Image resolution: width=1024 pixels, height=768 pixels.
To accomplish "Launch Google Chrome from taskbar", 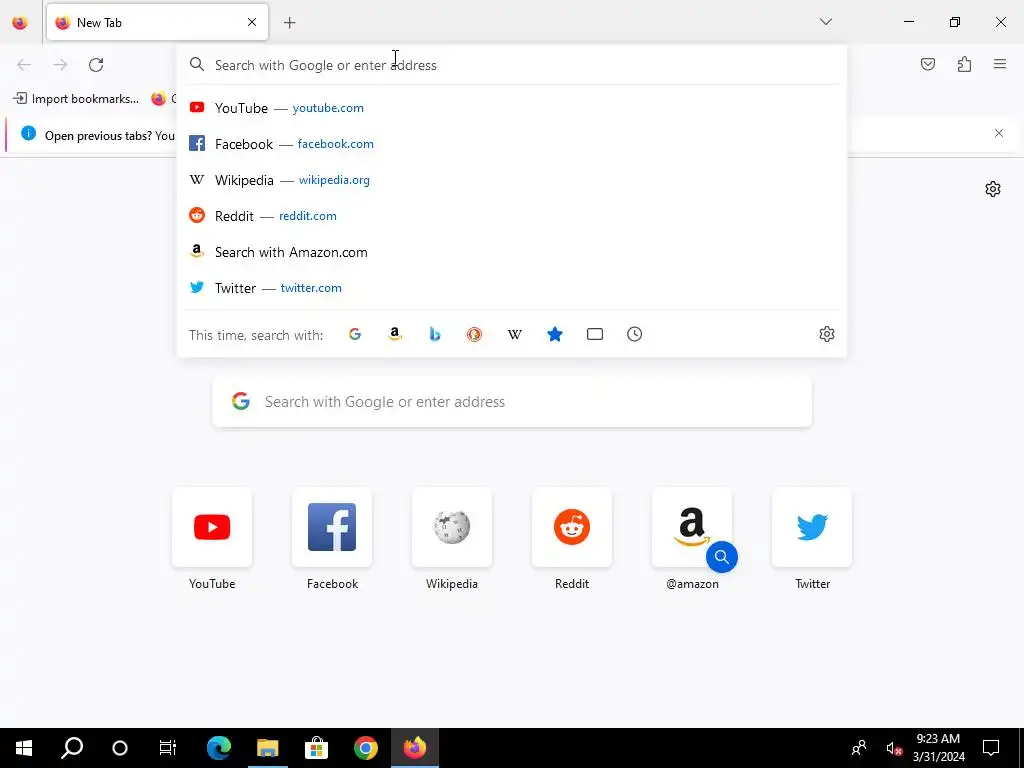I will click(366, 748).
